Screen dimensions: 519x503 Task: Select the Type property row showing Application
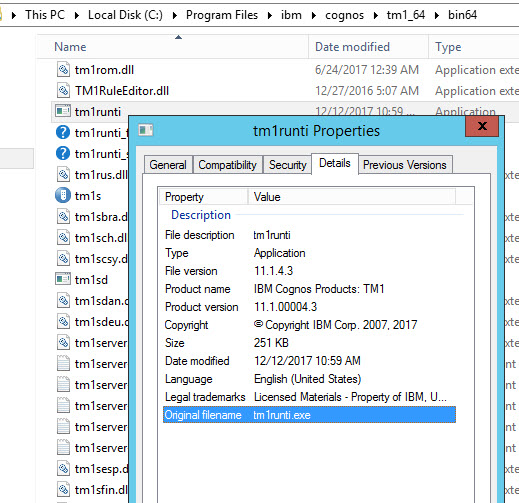pyautogui.click(x=309, y=253)
